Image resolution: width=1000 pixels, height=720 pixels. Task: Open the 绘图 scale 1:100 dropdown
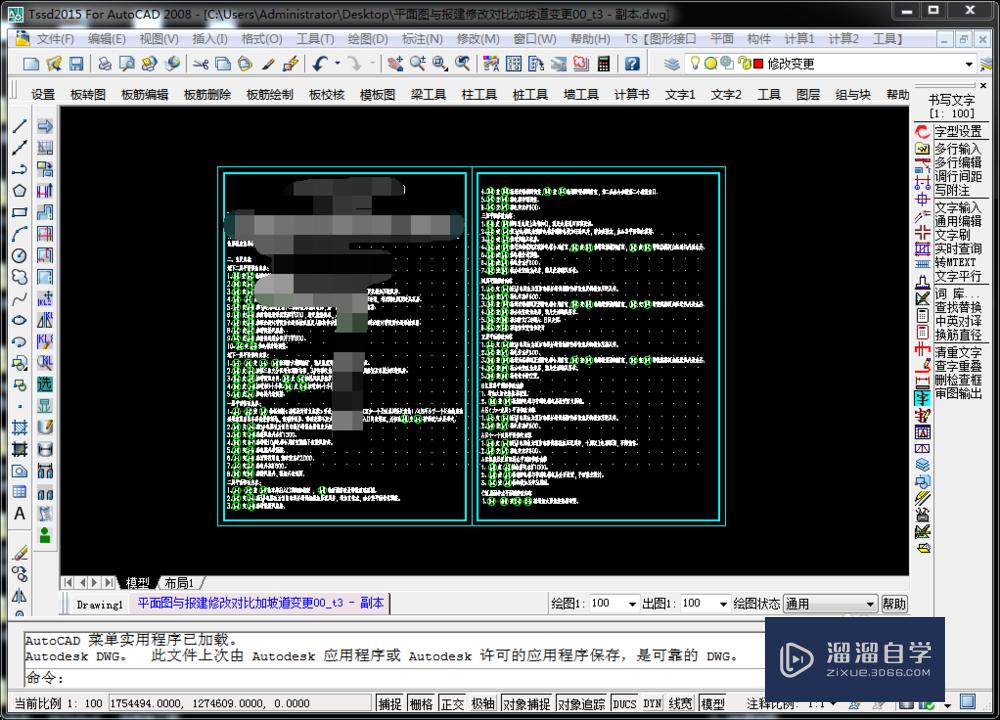634,604
